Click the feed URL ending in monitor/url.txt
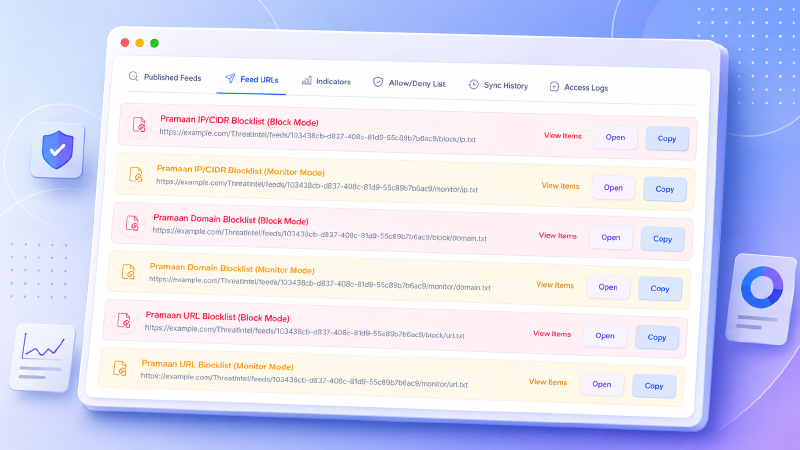 point(304,379)
